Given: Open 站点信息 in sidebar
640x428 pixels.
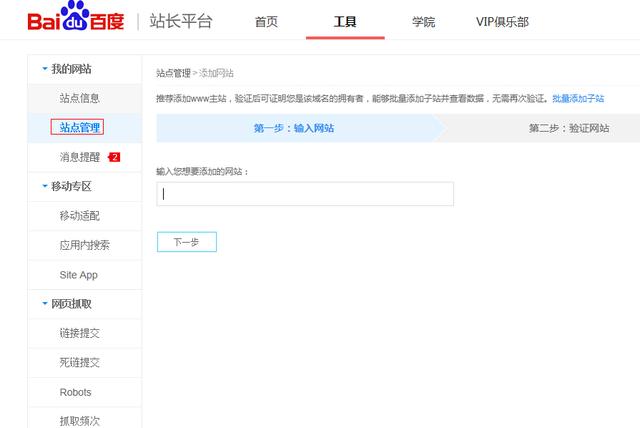Looking at the screenshot, I should (x=80, y=98).
